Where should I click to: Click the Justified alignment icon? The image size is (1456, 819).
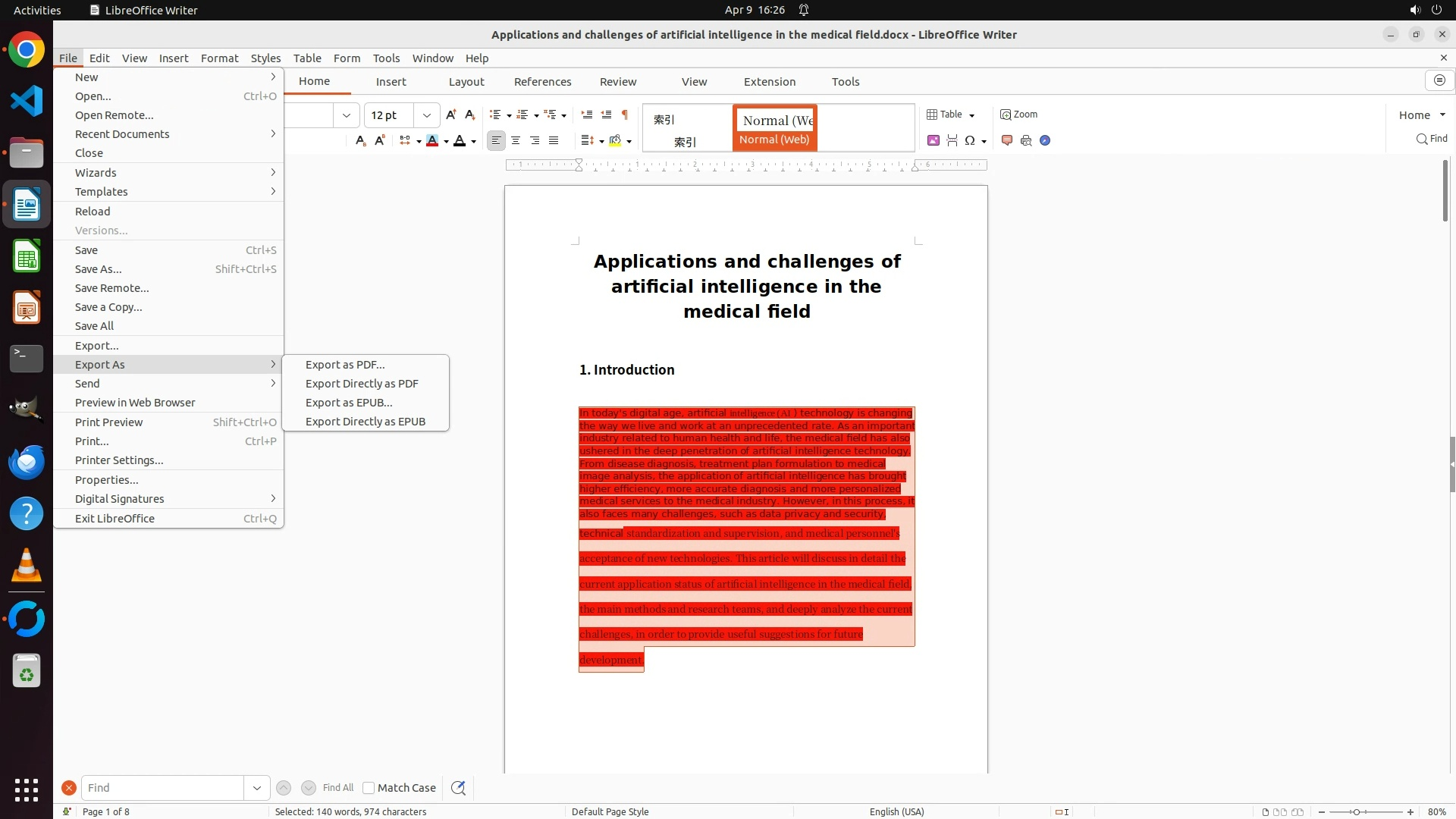pos(554,140)
